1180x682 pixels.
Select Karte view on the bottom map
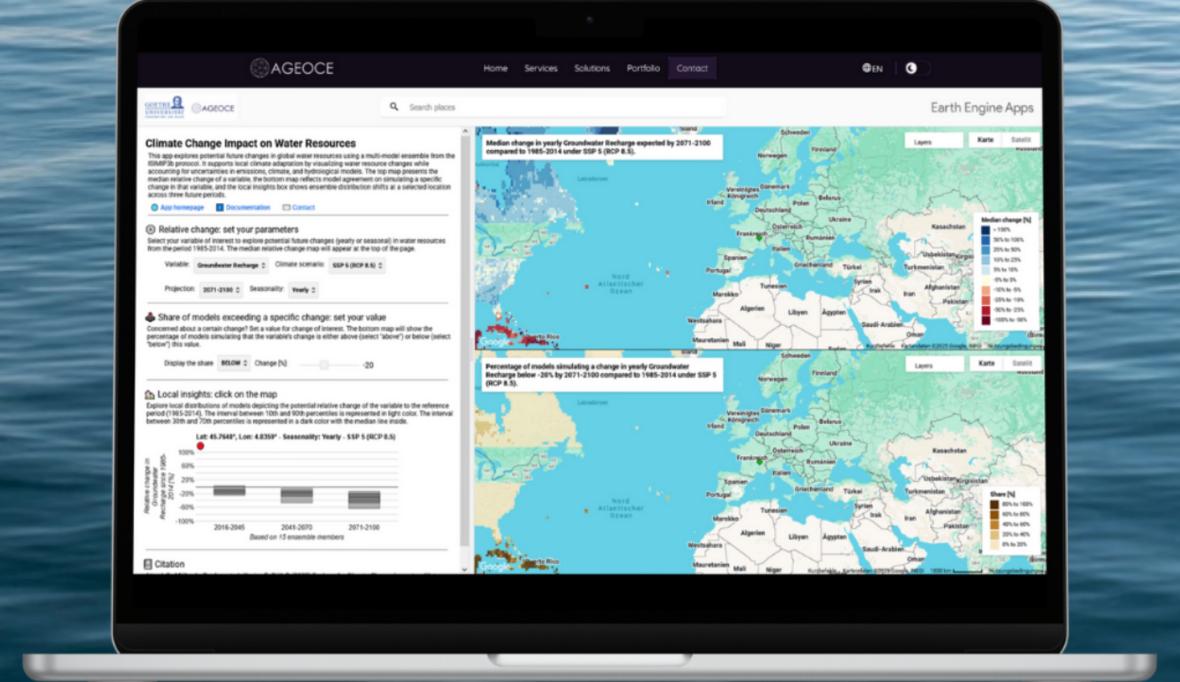click(x=986, y=365)
